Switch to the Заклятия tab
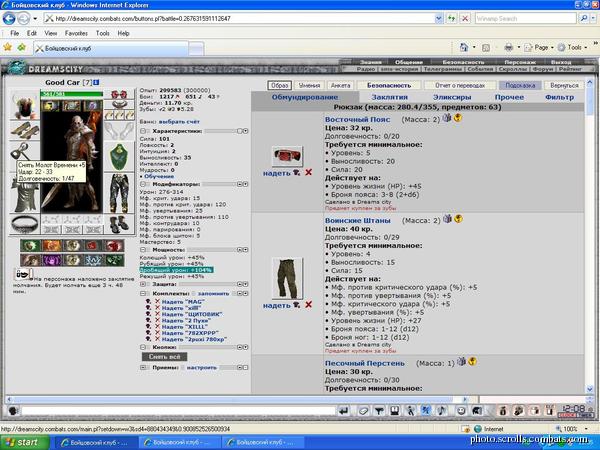 390,97
